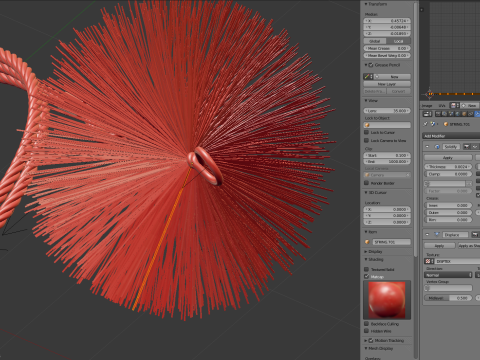Open the Displace Direction dropdown

click(449, 275)
